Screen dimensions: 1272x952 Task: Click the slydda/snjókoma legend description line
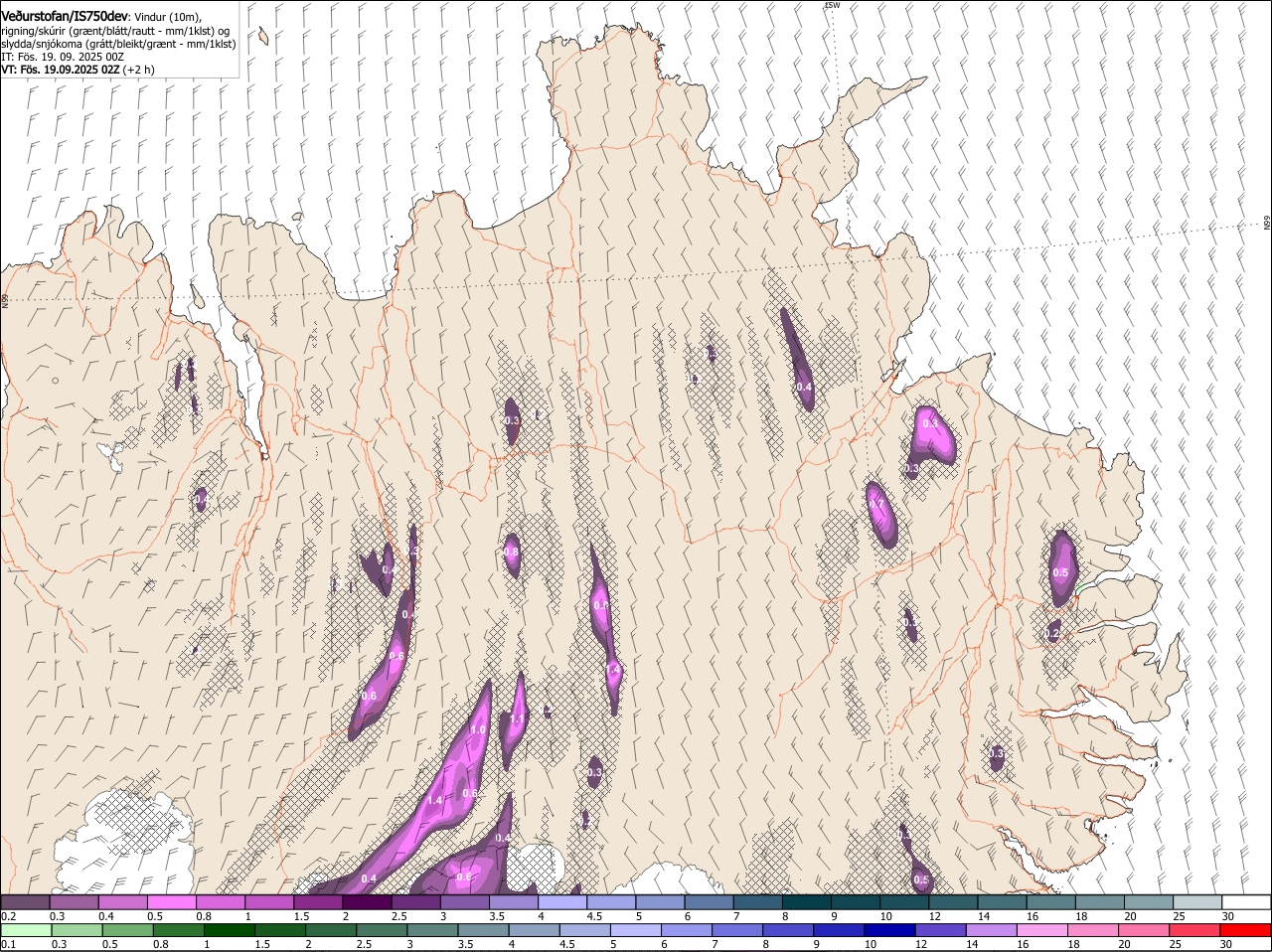[118, 44]
